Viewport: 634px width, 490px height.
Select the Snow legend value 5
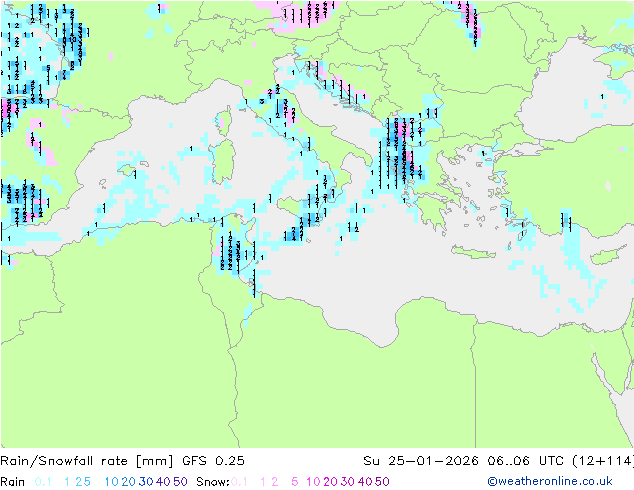tap(294, 482)
